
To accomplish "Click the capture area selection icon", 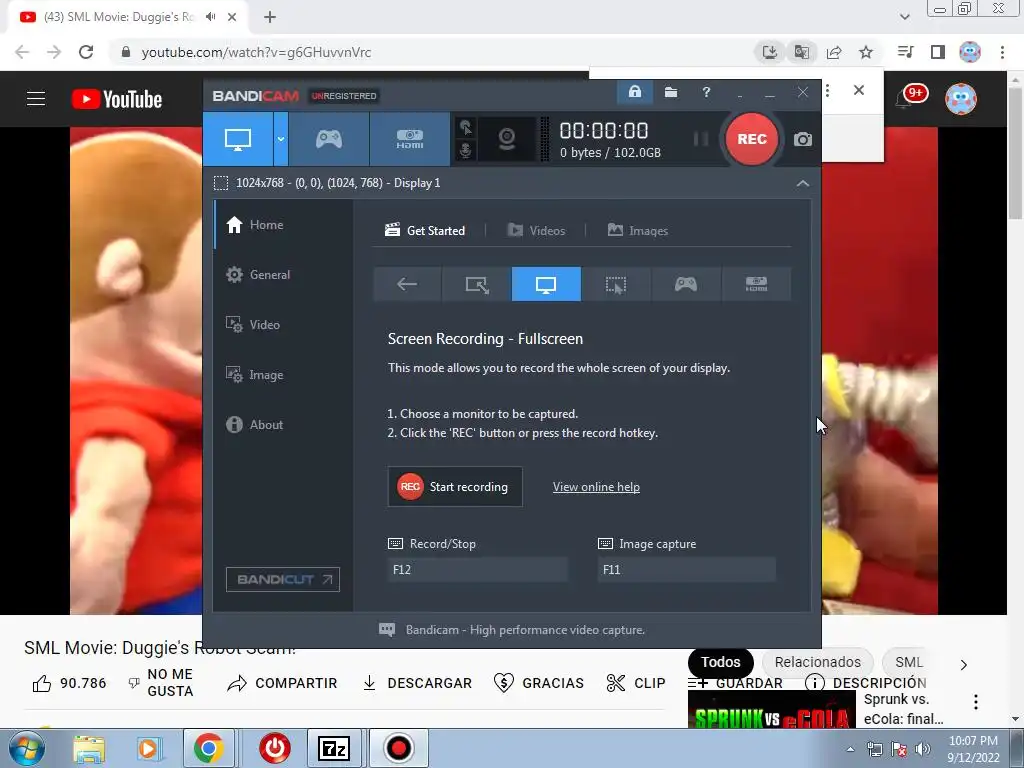I will (221, 183).
